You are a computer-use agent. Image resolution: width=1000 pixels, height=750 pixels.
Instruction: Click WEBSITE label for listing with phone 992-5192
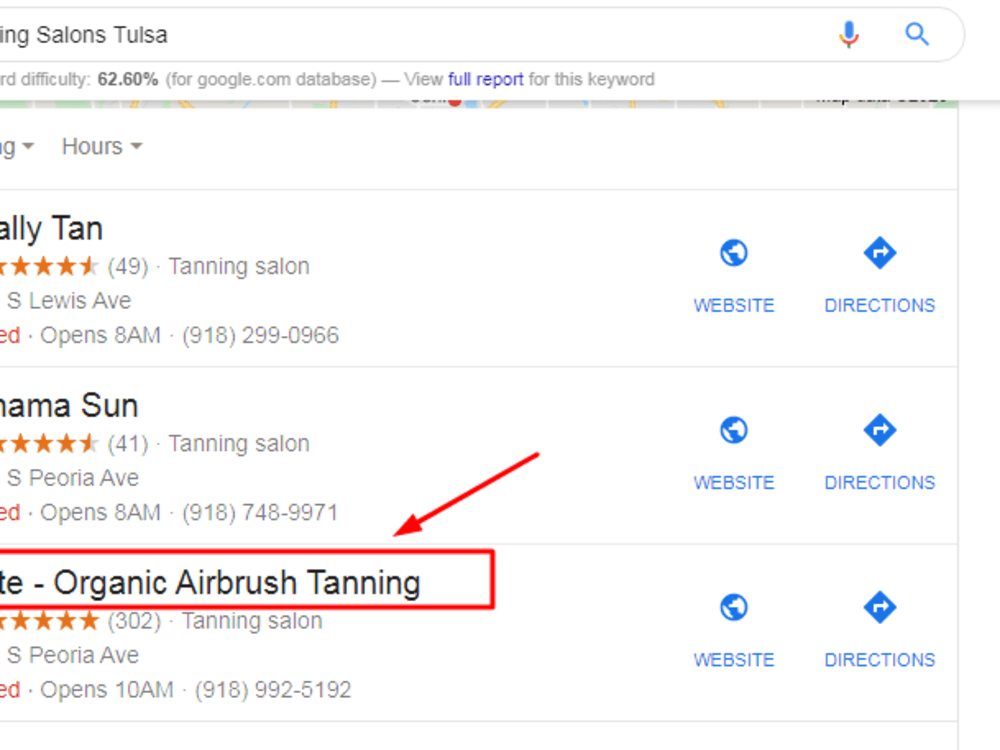coord(734,660)
